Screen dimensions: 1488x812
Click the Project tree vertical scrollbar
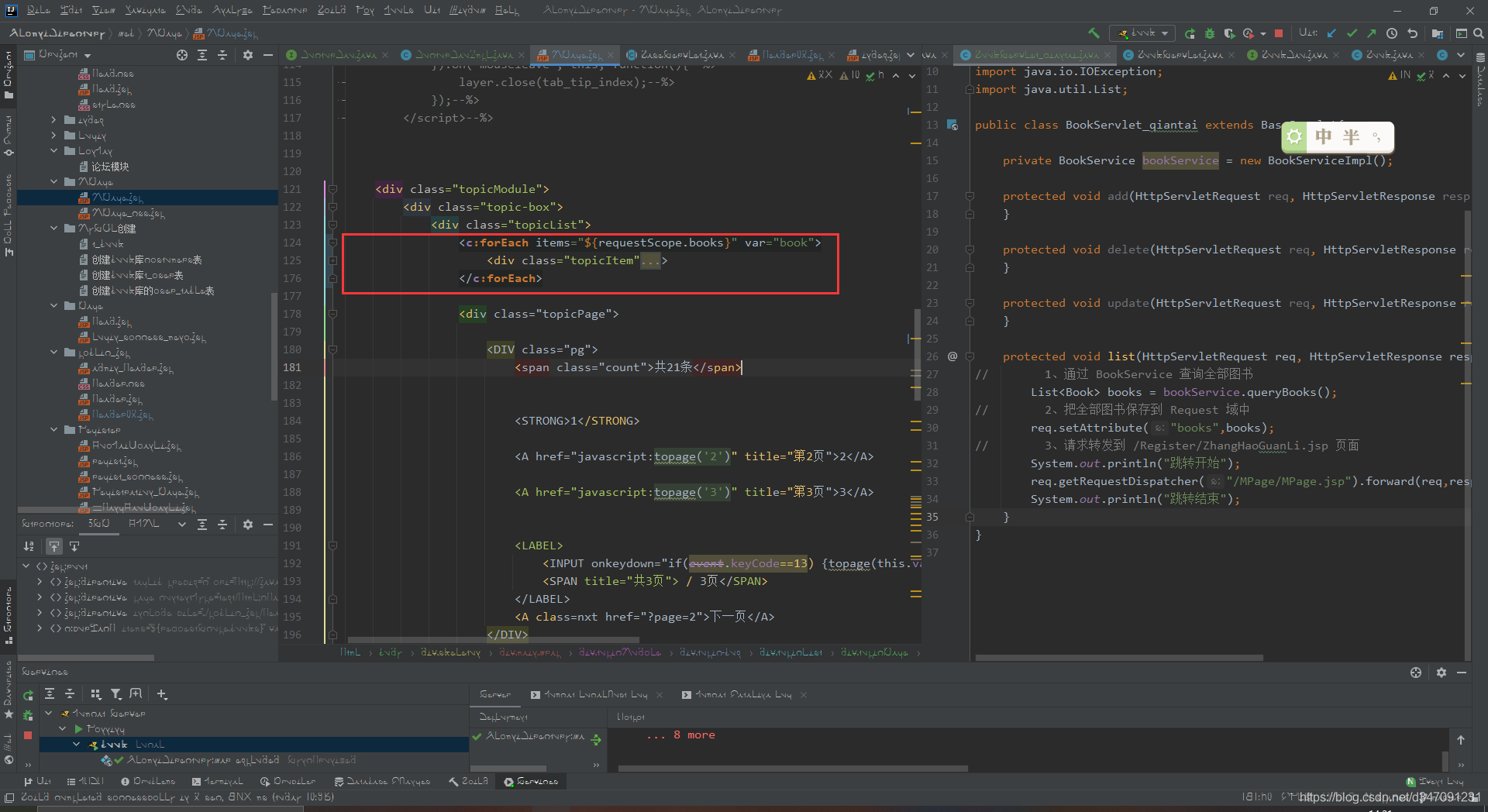click(274, 347)
